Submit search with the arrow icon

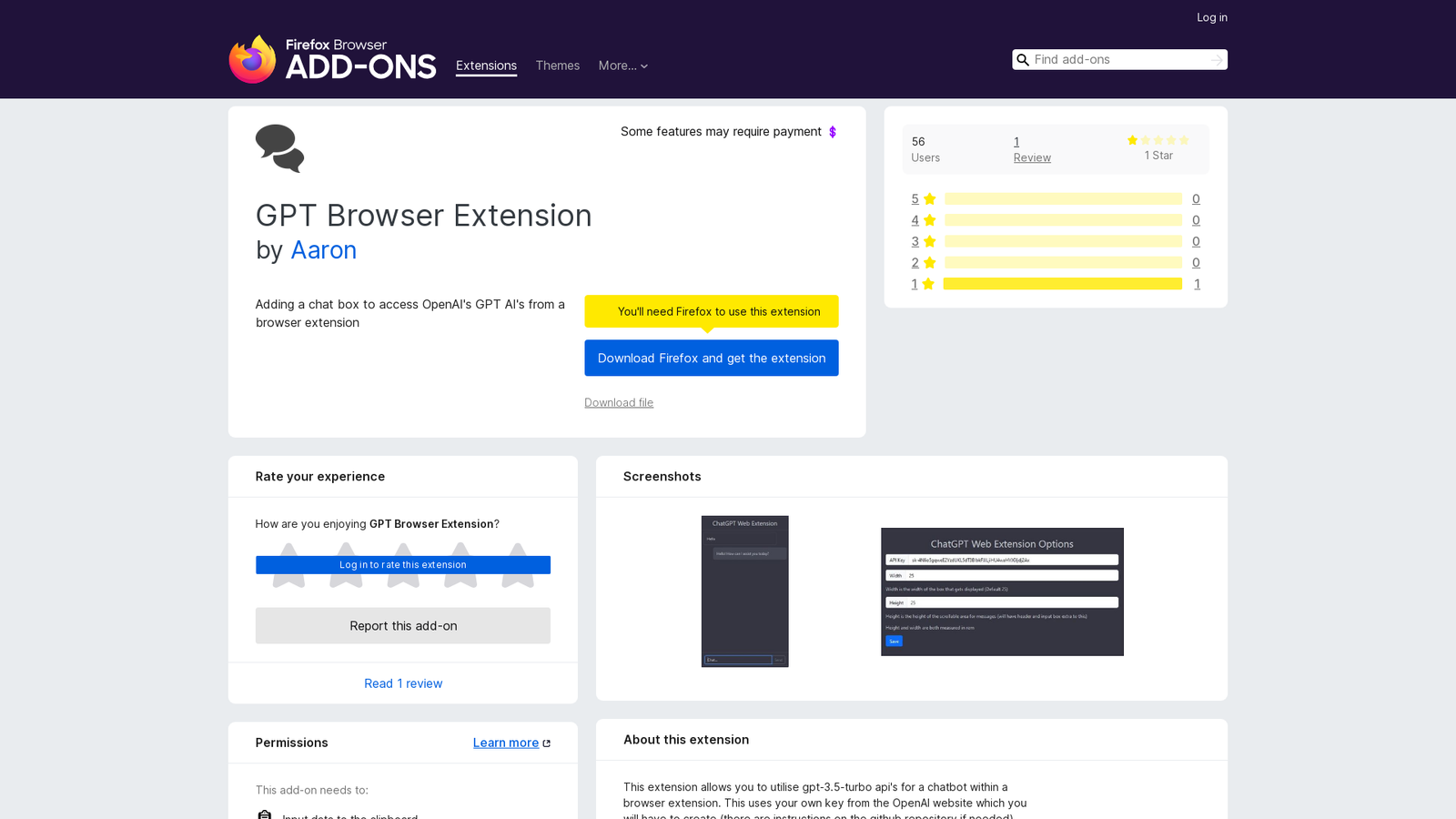(1217, 60)
